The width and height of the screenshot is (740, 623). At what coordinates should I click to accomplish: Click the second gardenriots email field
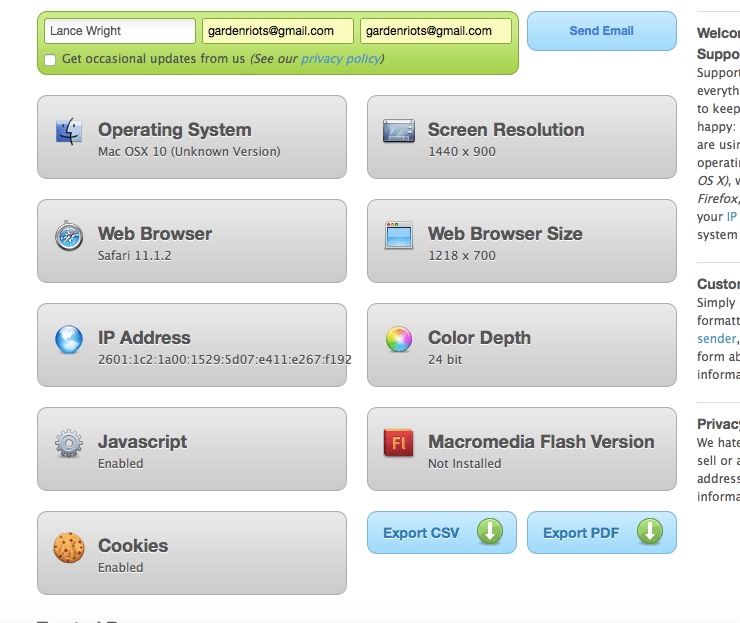435,31
